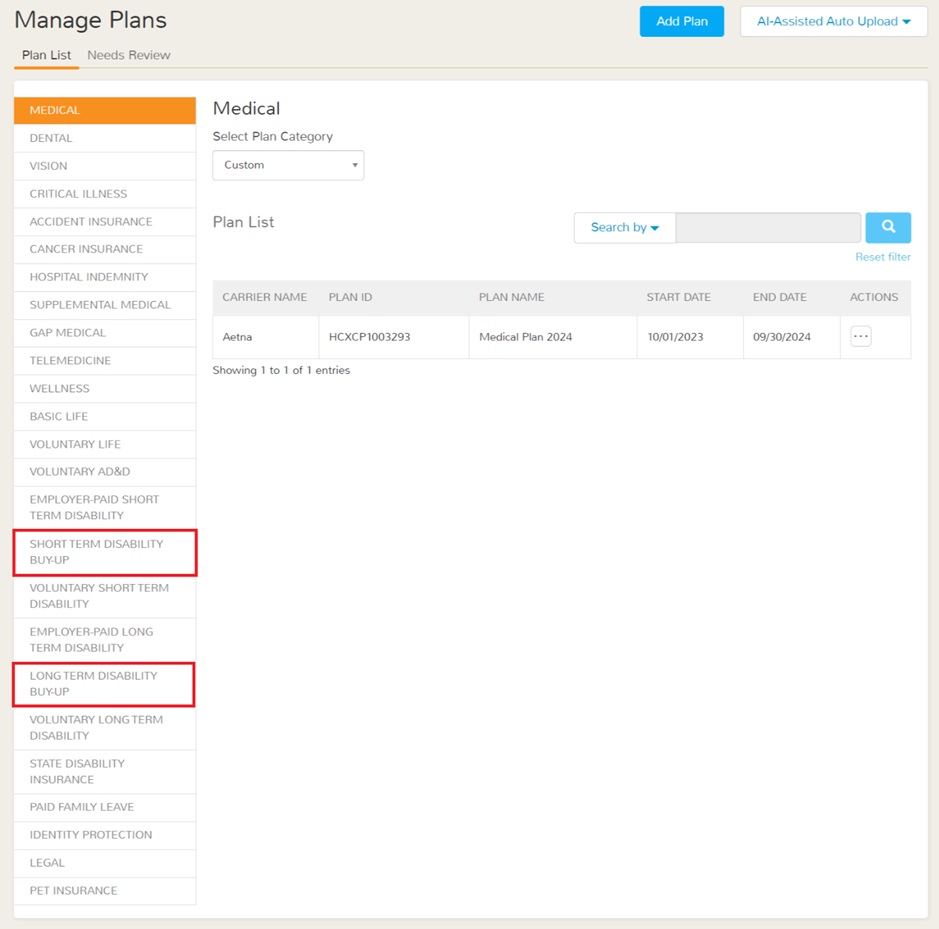Select the Plan List tab
The height and width of the screenshot is (929, 939).
(x=46, y=55)
